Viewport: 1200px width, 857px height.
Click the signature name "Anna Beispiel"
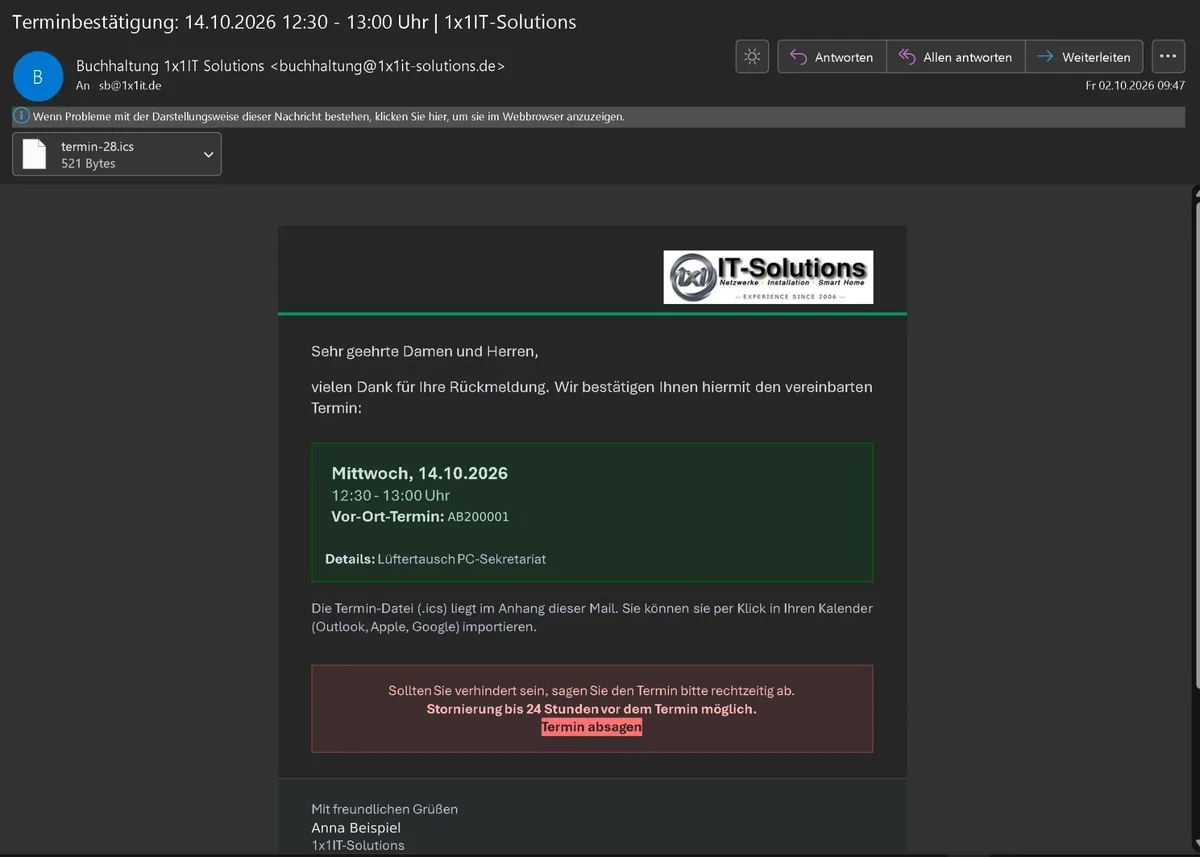(356, 828)
